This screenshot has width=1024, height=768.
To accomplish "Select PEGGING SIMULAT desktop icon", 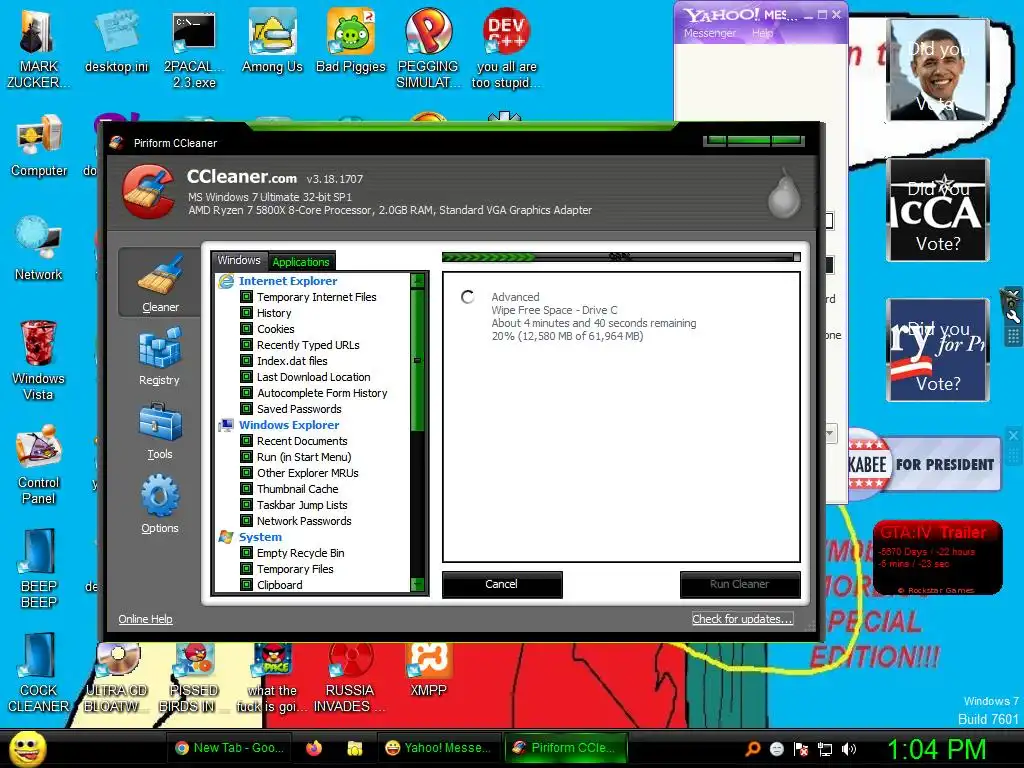I will (x=428, y=48).
